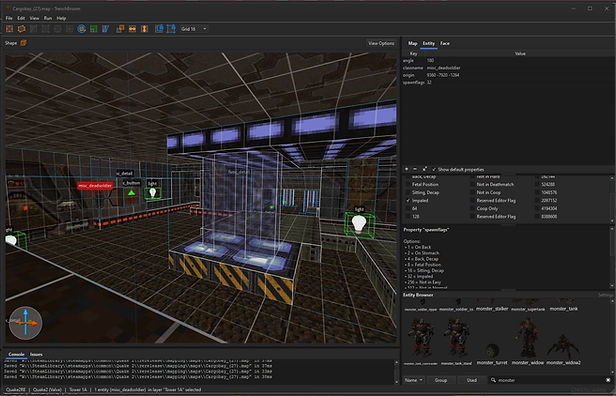This screenshot has height=396, width=616.
Task: Select the classname property row
Action: pyautogui.click(x=507, y=68)
